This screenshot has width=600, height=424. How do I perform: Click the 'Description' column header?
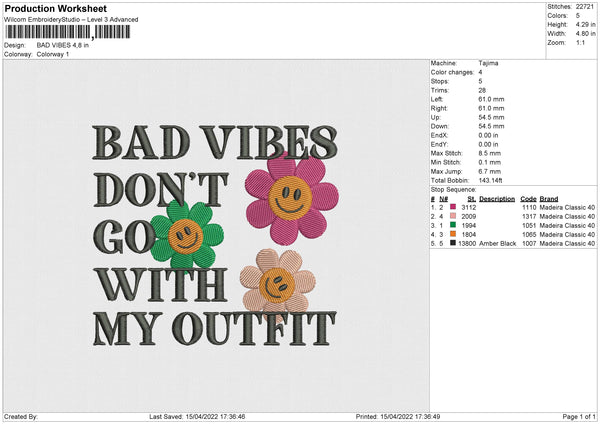pyautogui.click(x=497, y=199)
